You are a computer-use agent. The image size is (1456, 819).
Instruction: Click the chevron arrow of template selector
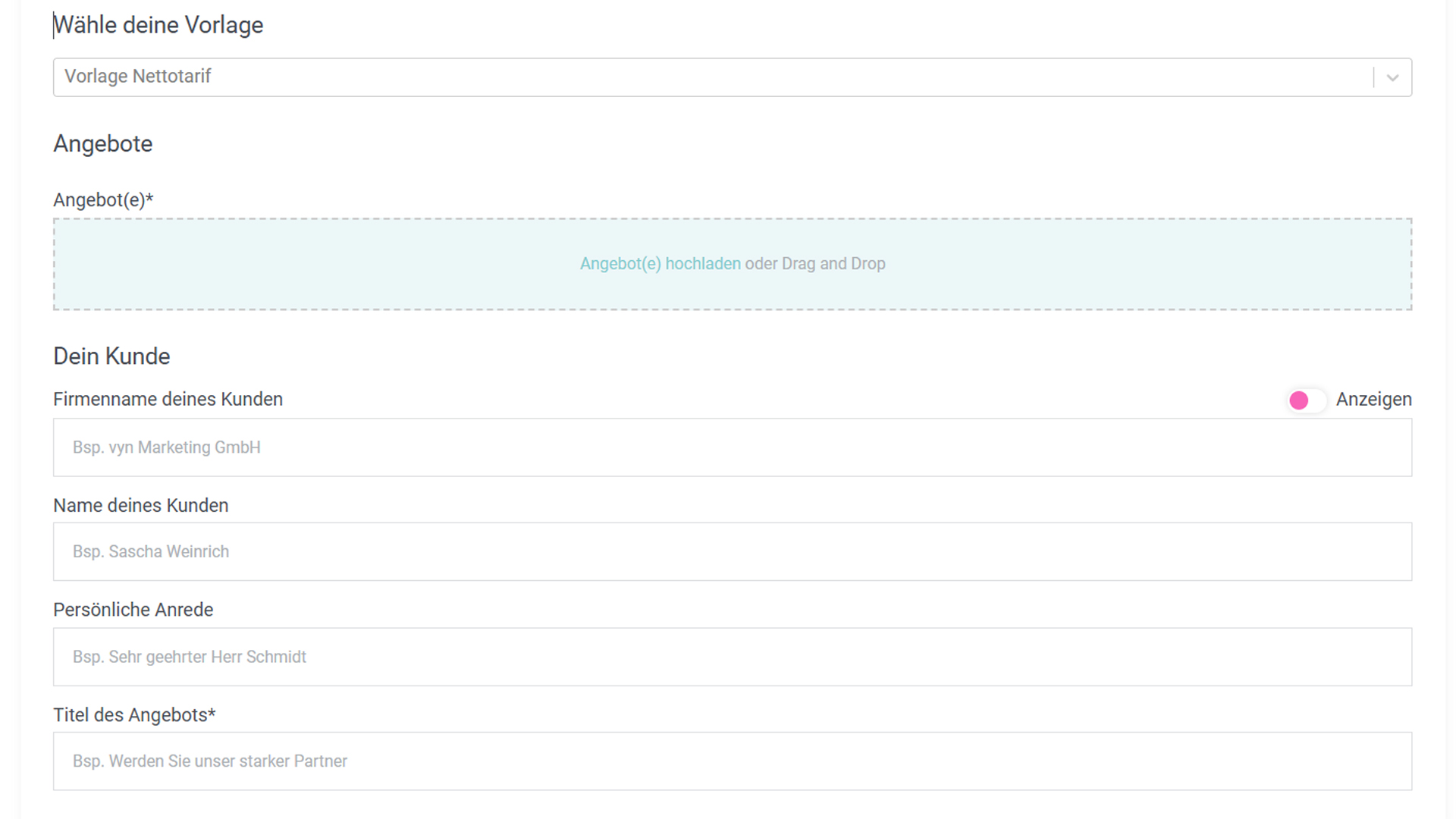[x=1392, y=77]
